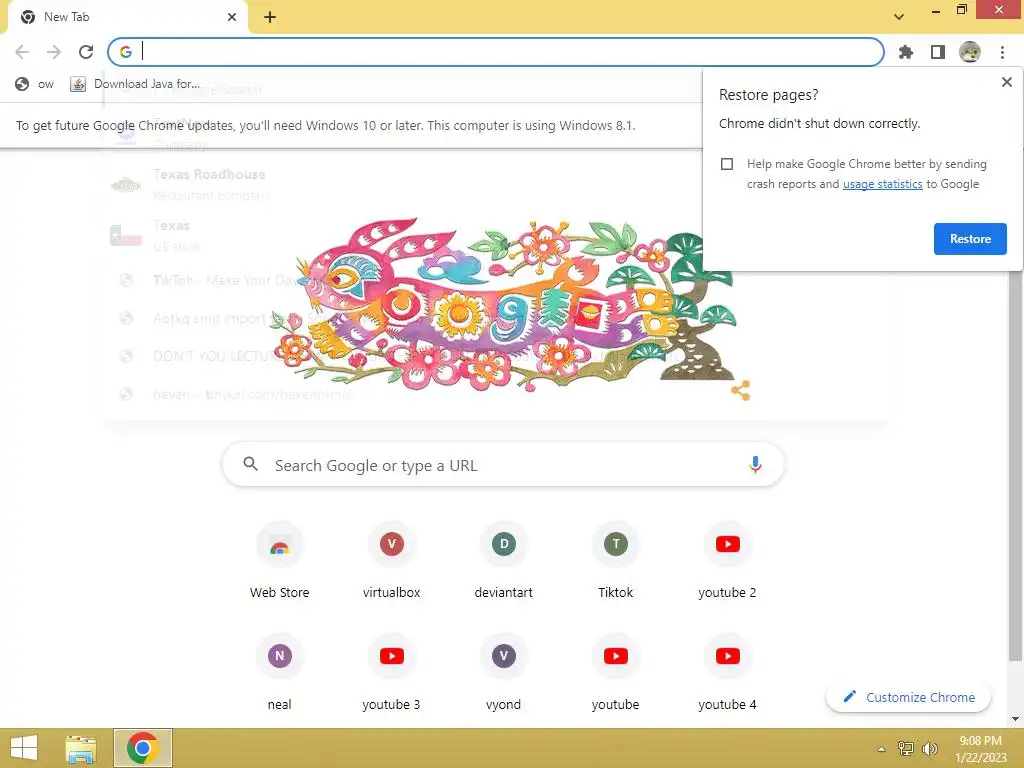Open the volume speaker tray icon

click(x=929, y=748)
